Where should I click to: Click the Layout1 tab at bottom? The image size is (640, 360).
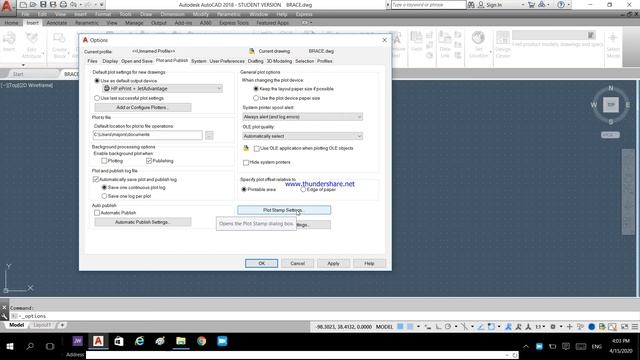(x=42, y=325)
